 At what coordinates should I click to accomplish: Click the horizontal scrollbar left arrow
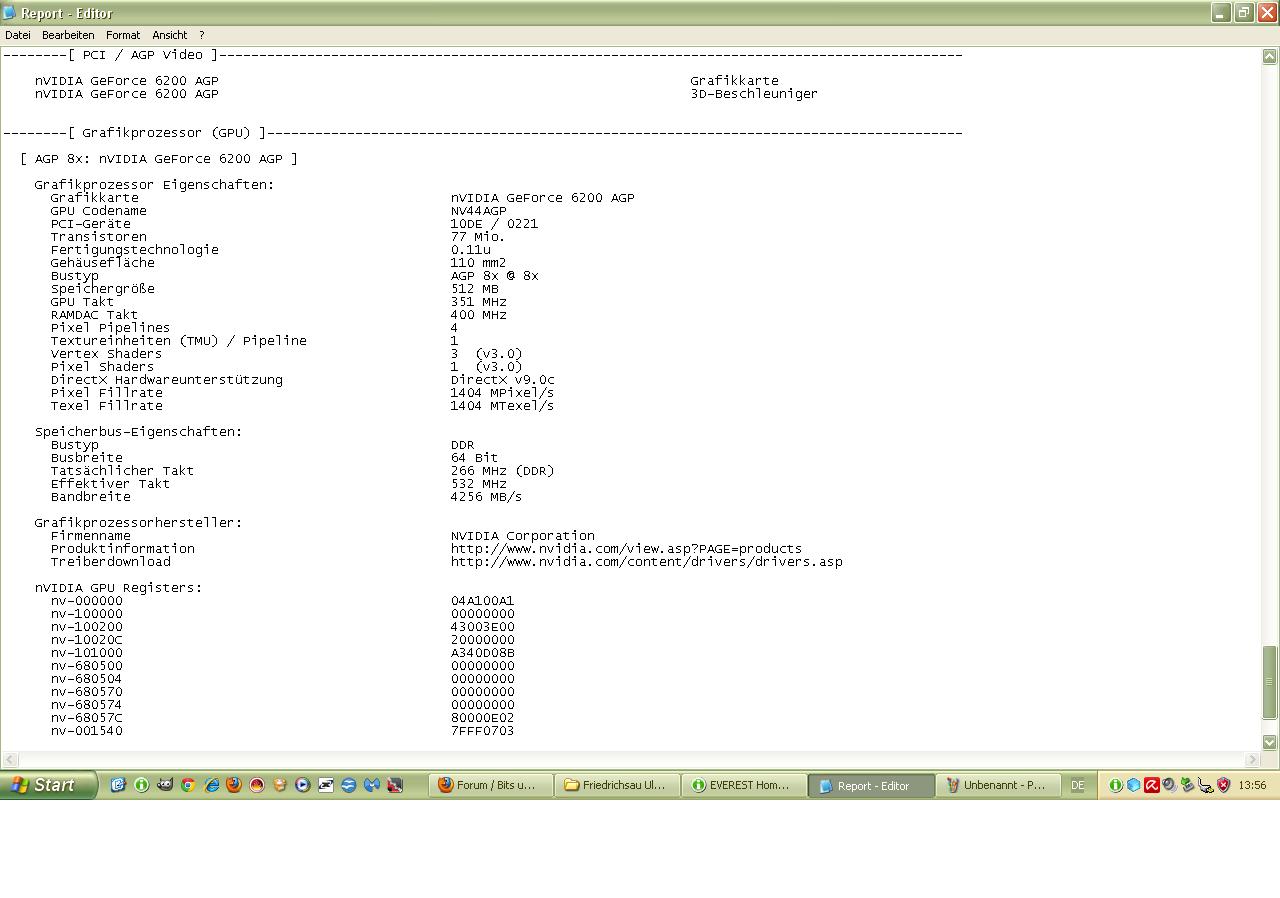(x=9, y=759)
